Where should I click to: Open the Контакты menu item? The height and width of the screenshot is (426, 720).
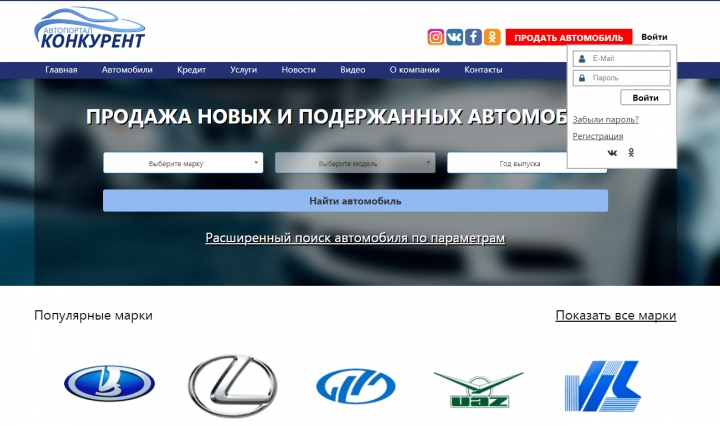483,70
